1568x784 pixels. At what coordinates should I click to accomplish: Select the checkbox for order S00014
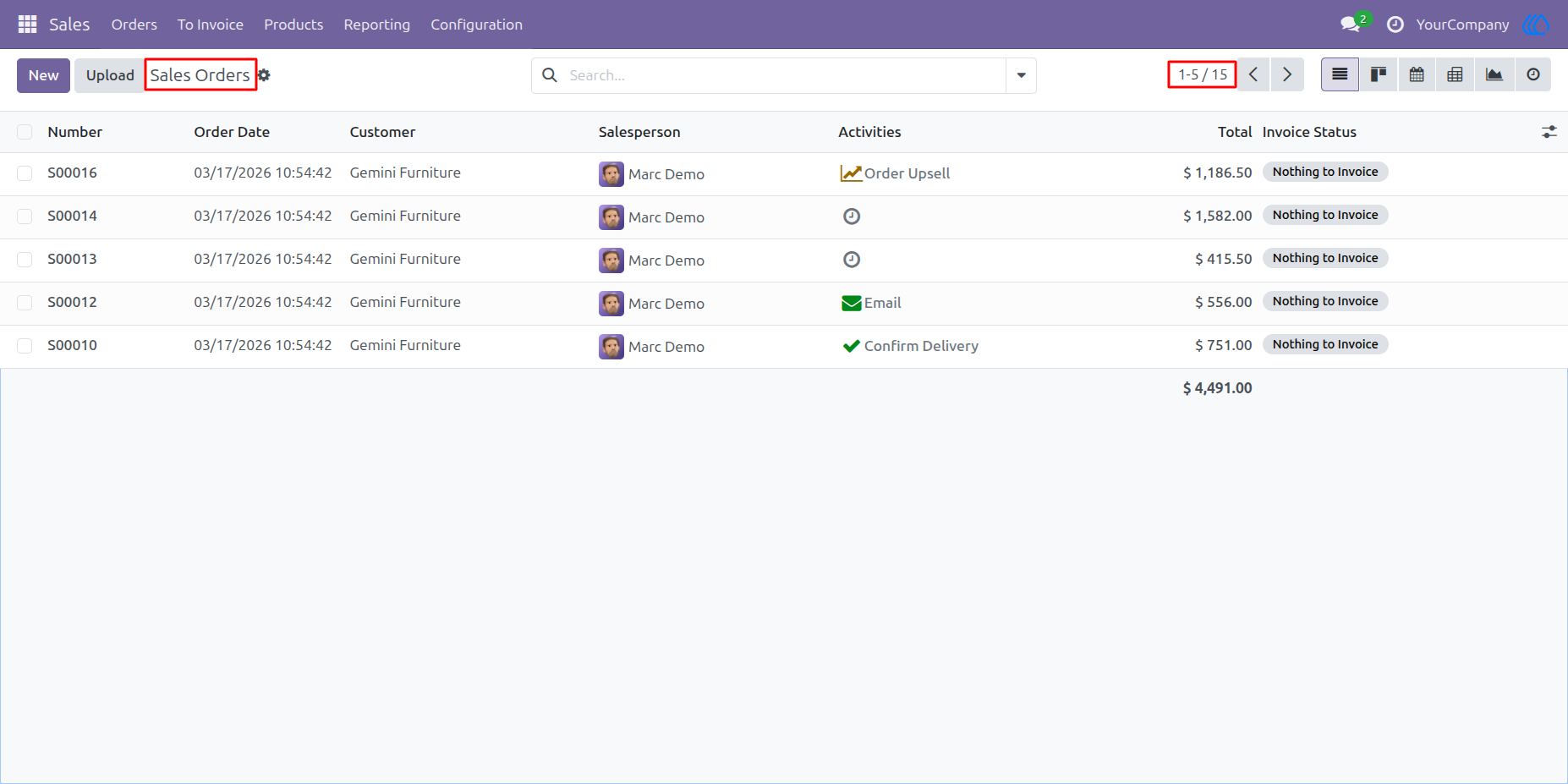25,217
